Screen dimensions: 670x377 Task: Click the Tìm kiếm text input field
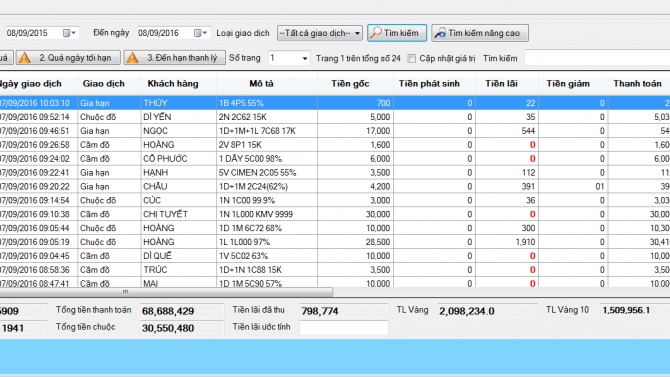(x=597, y=58)
